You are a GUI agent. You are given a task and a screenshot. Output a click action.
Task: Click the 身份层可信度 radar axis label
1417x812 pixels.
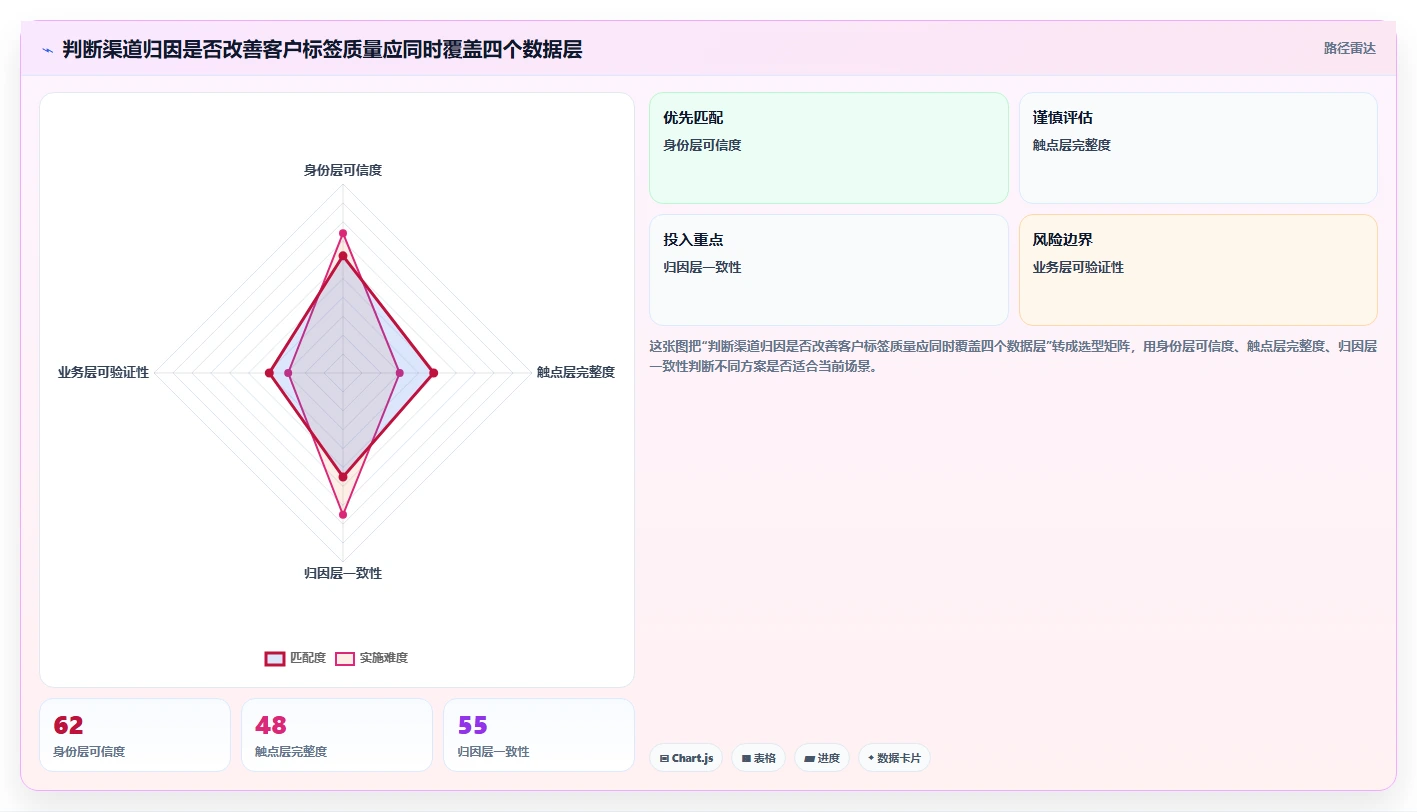(x=343, y=170)
